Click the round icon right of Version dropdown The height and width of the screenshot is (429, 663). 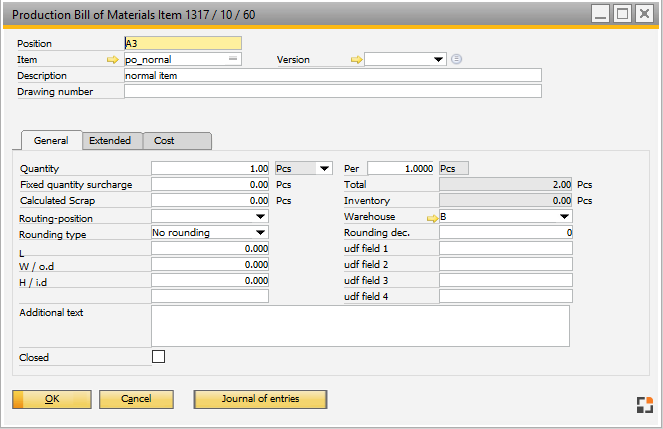(457, 60)
